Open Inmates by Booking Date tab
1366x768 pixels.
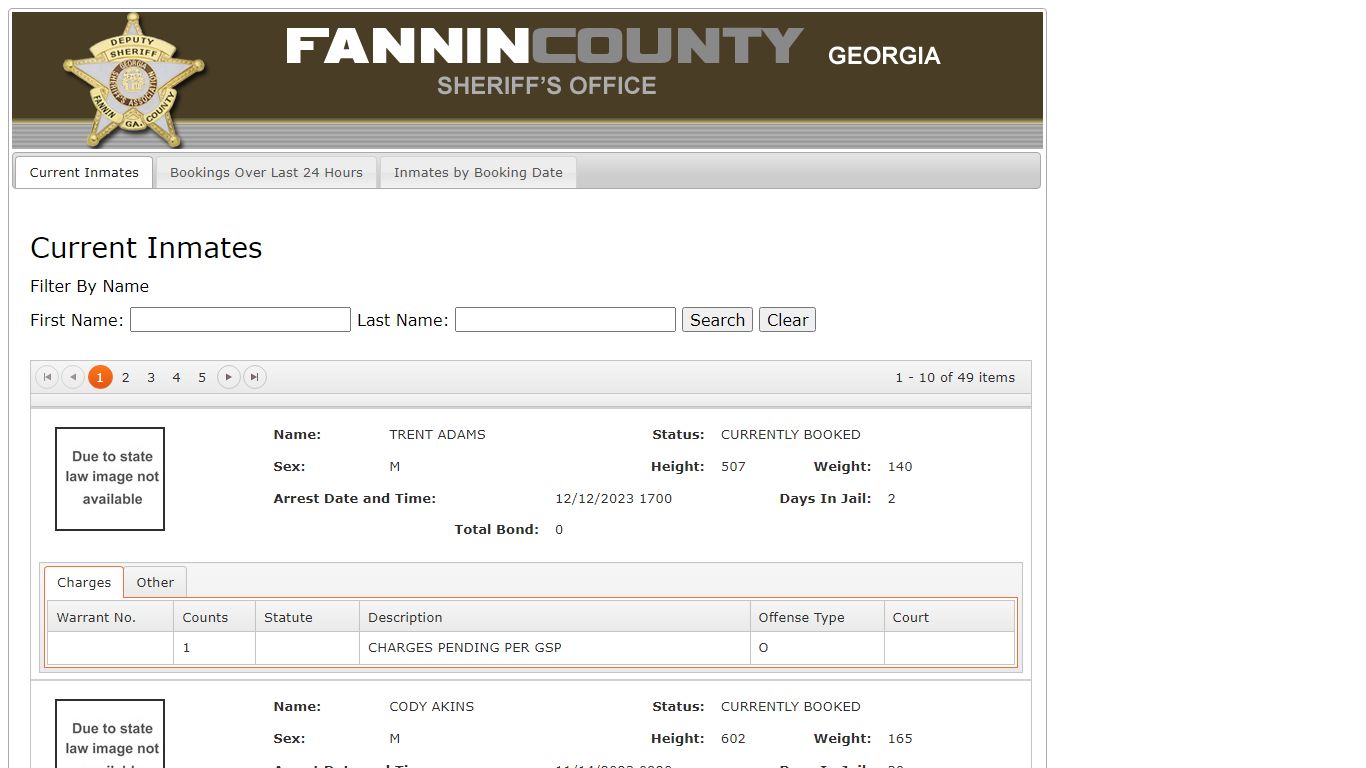pyautogui.click(x=478, y=172)
